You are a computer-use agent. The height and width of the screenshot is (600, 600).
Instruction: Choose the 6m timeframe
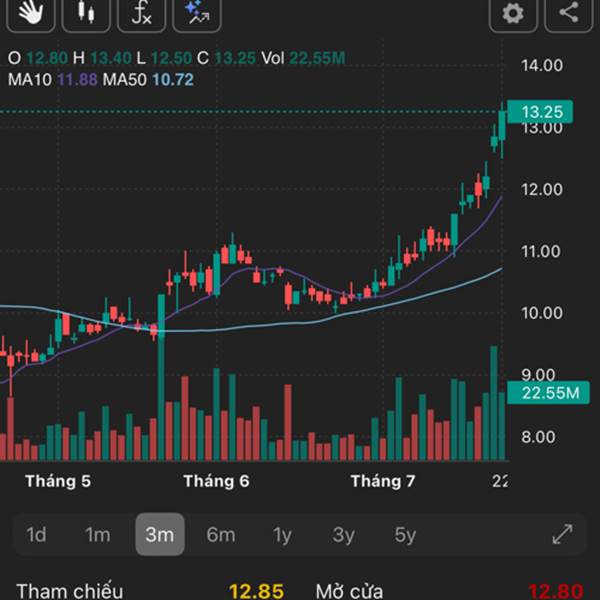pyautogui.click(x=221, y=535)
